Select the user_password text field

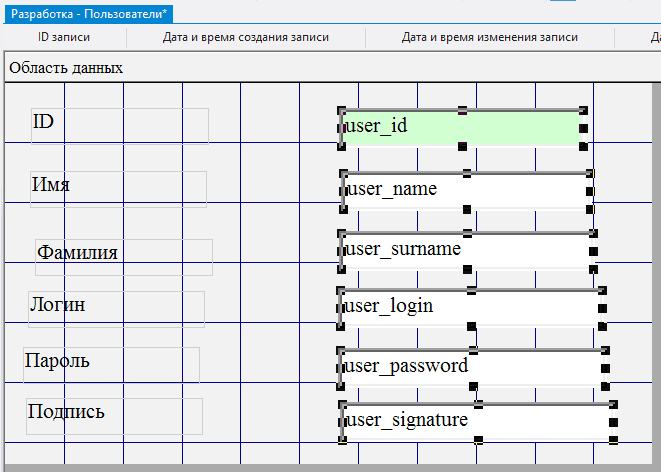[472, 366]
